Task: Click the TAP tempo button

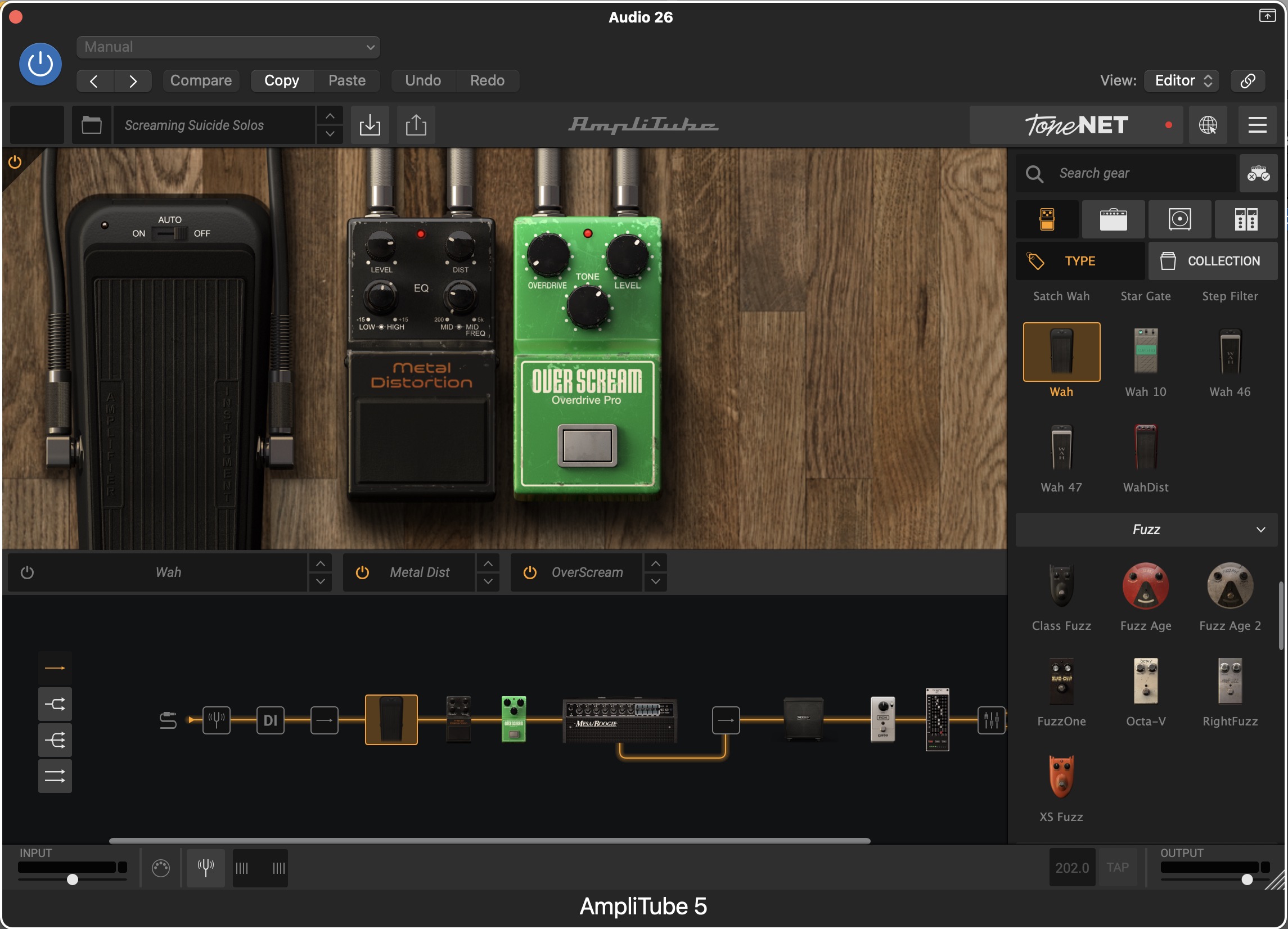Action: [x=1117, y=868]
